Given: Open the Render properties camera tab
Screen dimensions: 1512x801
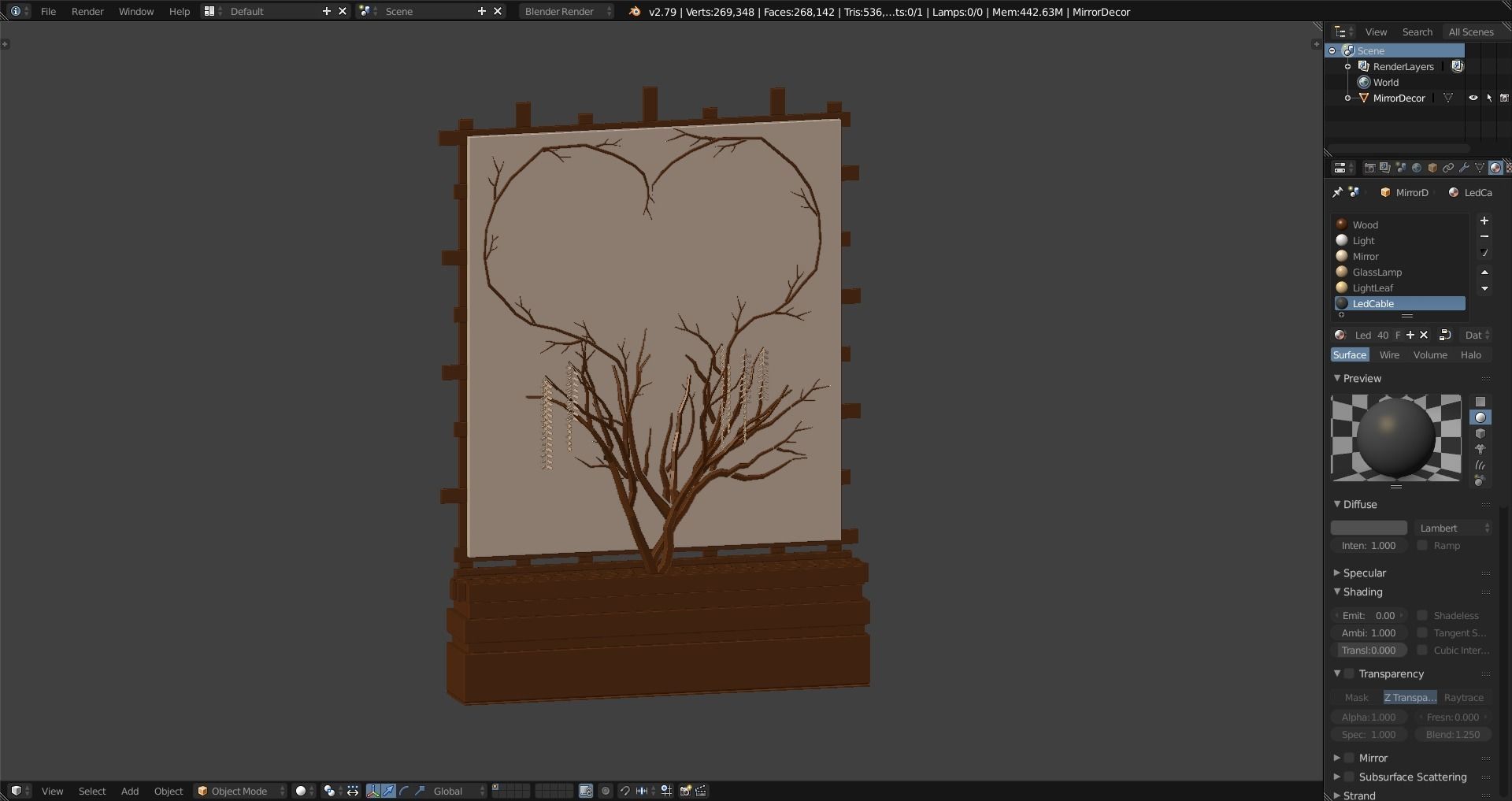Looking at the screenshot, I should tap(1369, 168).
